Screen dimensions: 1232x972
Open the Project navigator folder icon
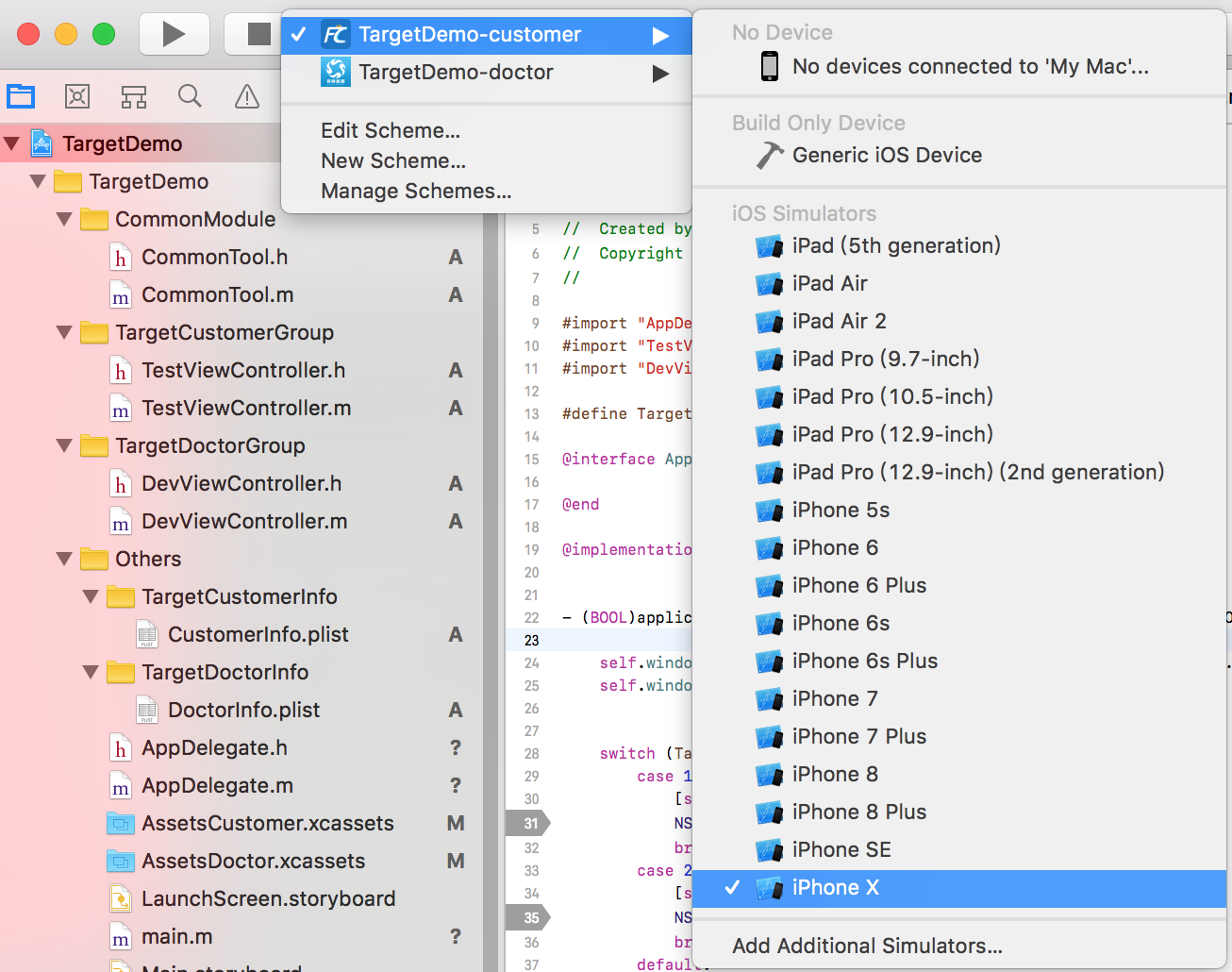tap(21, 95)
